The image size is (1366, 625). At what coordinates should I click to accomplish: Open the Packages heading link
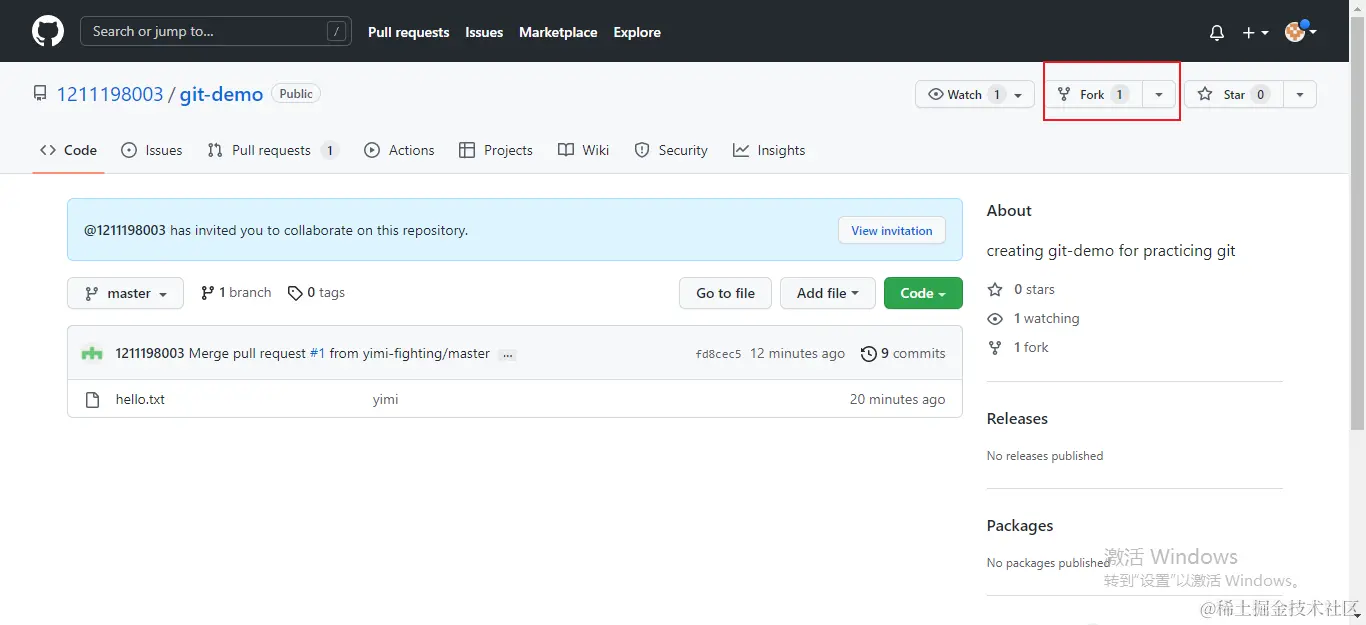coord(1020,525)
